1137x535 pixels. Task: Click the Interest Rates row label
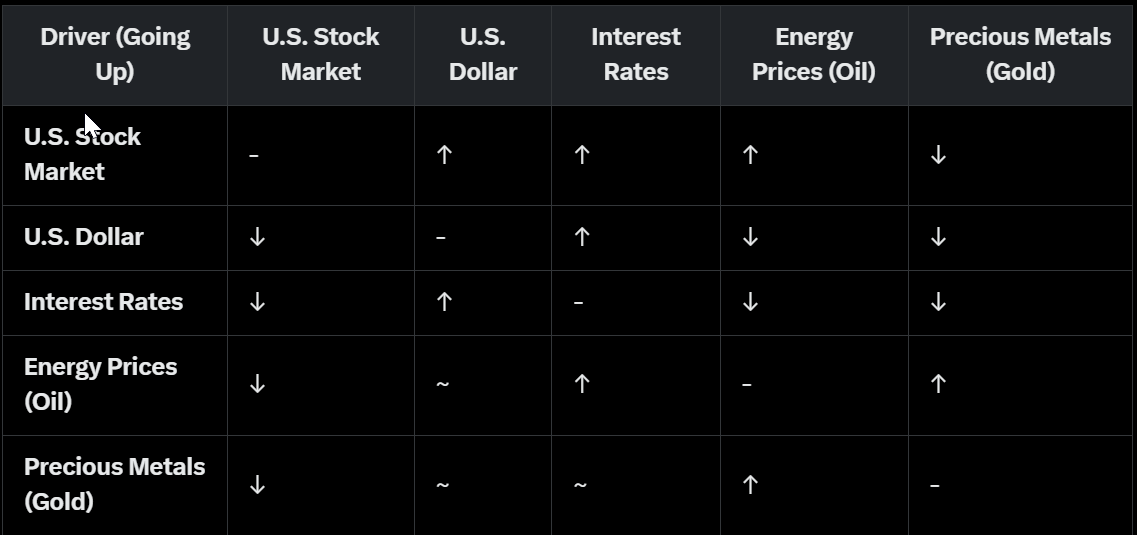[103, 302]
